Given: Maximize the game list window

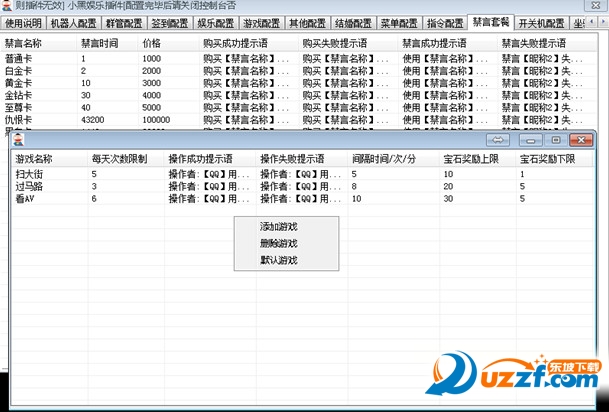Looking at the screenshot, I should pyautogui.click(x=556, y=141).
